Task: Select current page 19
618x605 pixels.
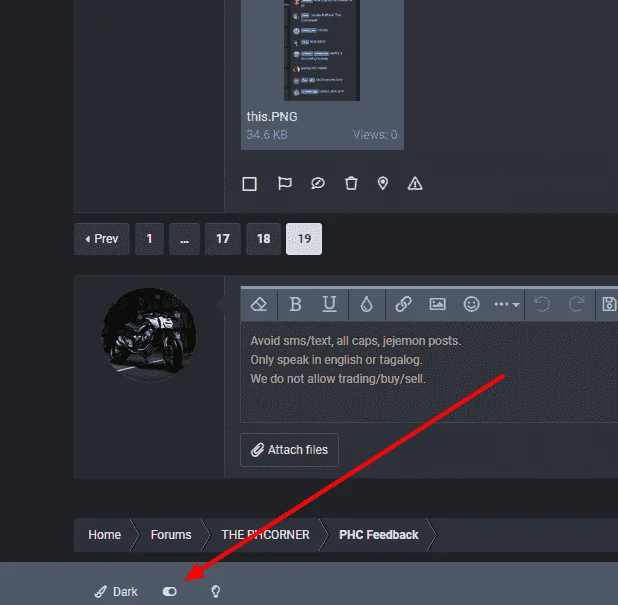Action: (x=304, y=239)
